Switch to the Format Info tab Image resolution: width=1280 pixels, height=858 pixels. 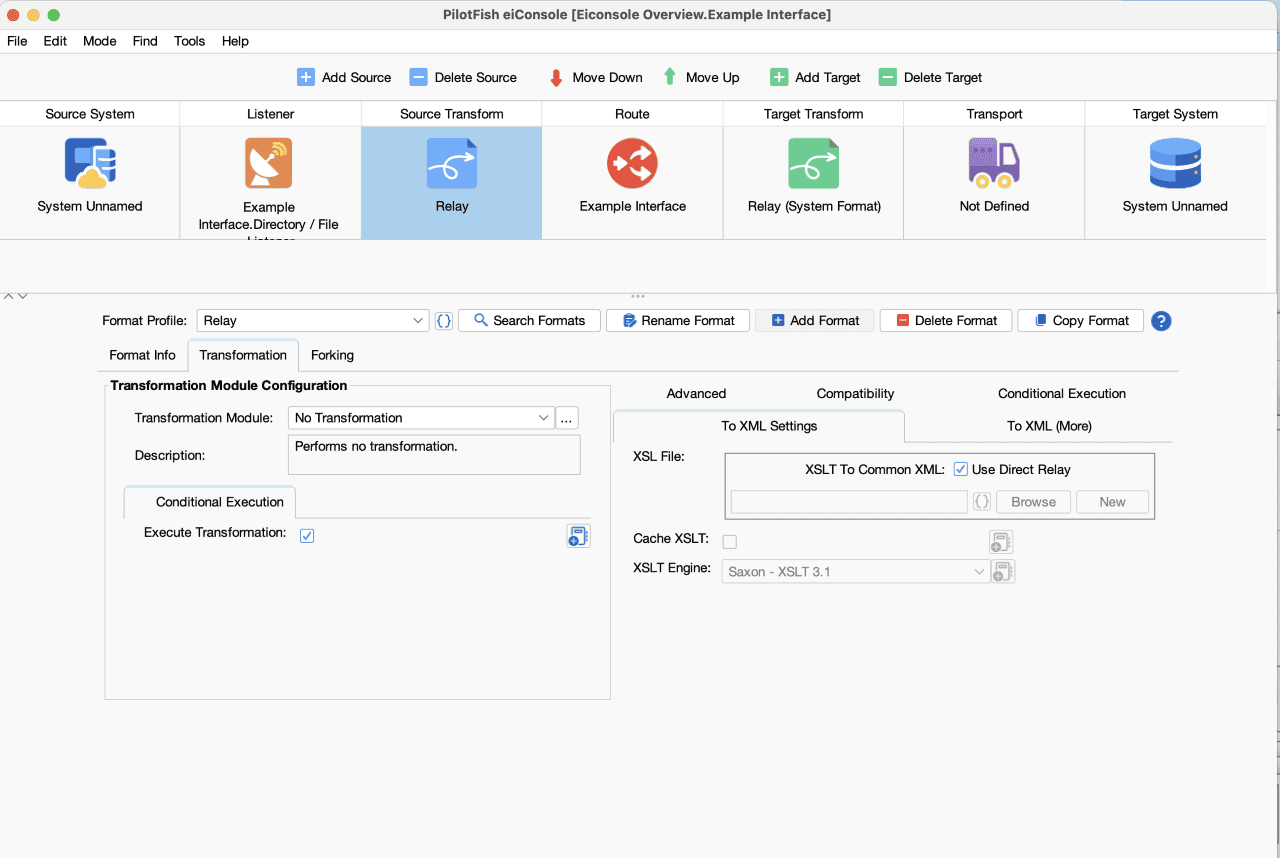point(142,355)
